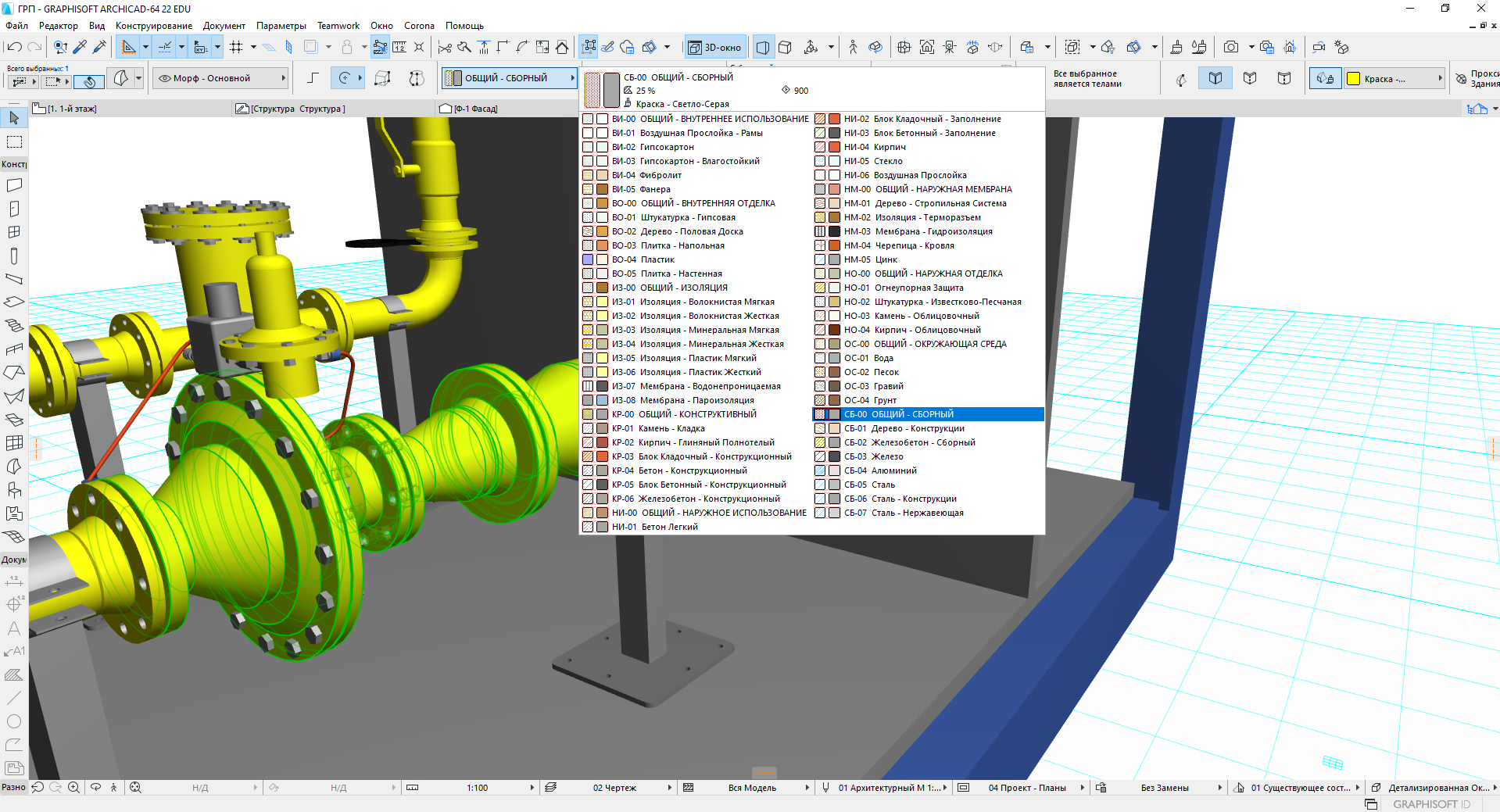Select the Circle drawing tool

pos(14,721)
